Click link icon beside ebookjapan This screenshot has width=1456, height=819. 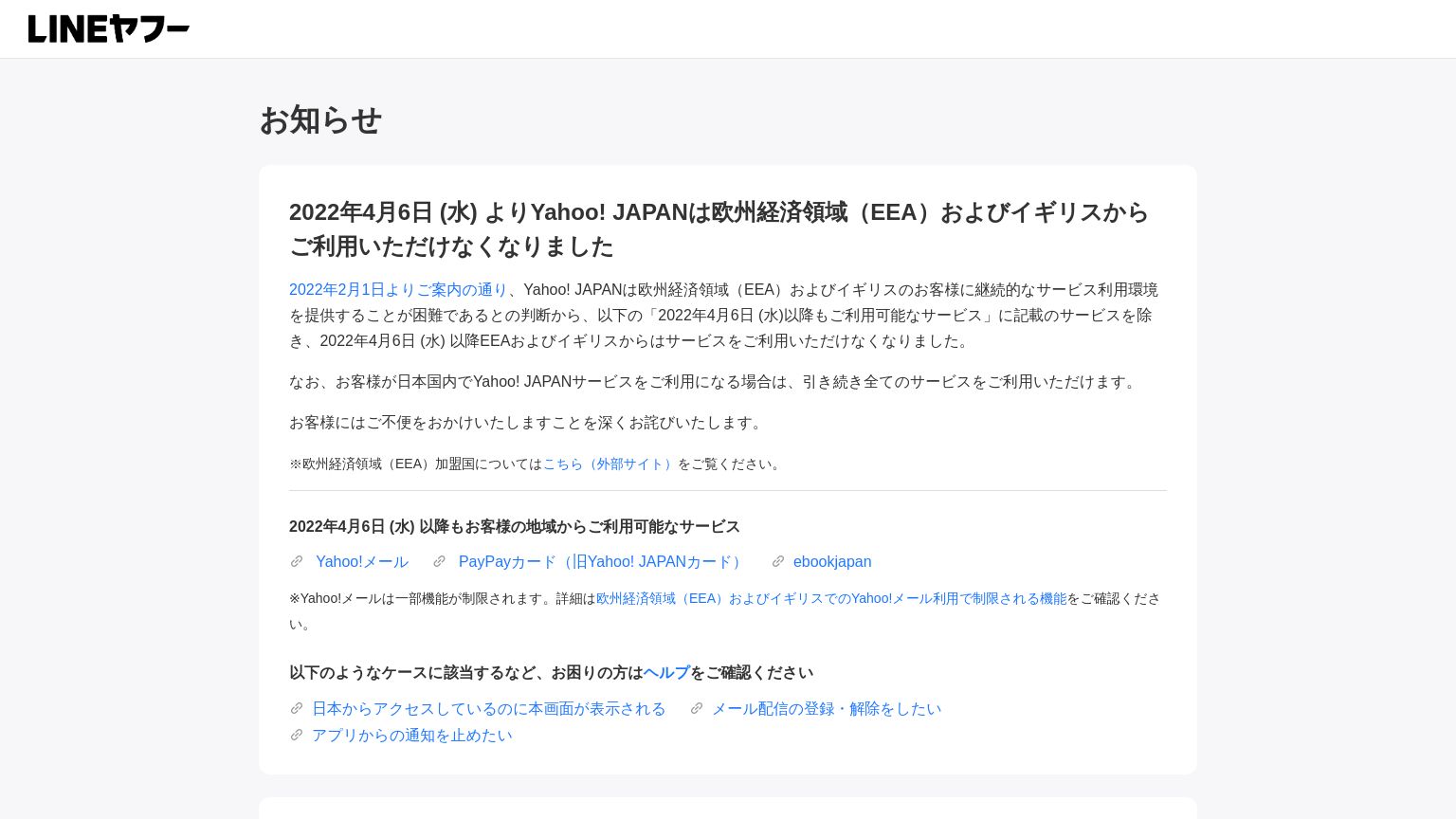tap(778, 562)
